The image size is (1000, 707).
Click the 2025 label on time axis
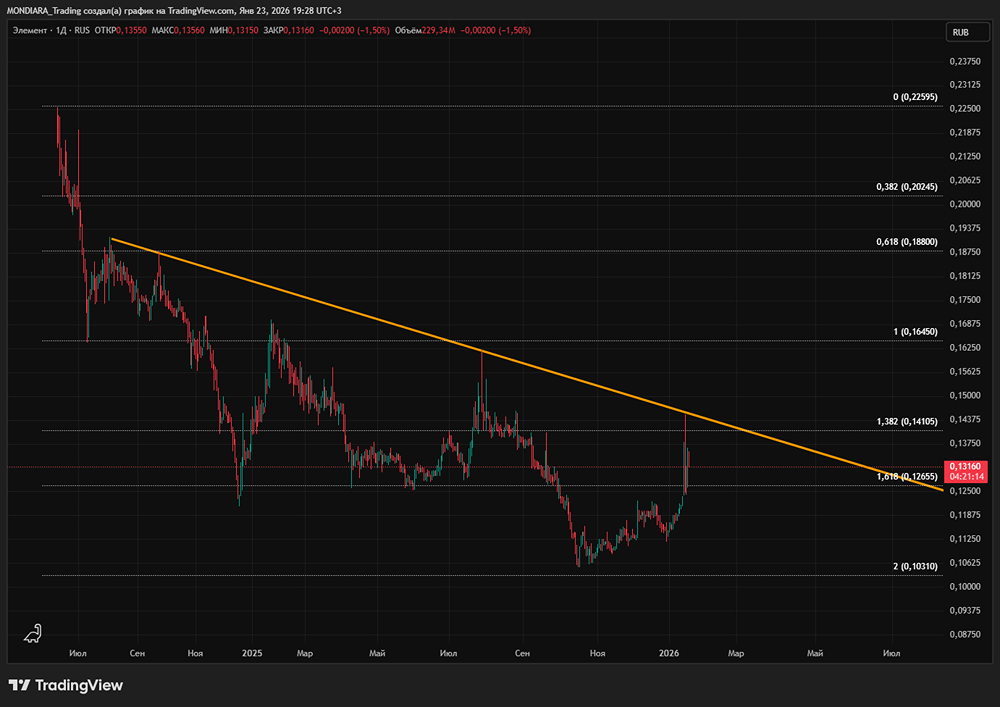click(252, 653)
